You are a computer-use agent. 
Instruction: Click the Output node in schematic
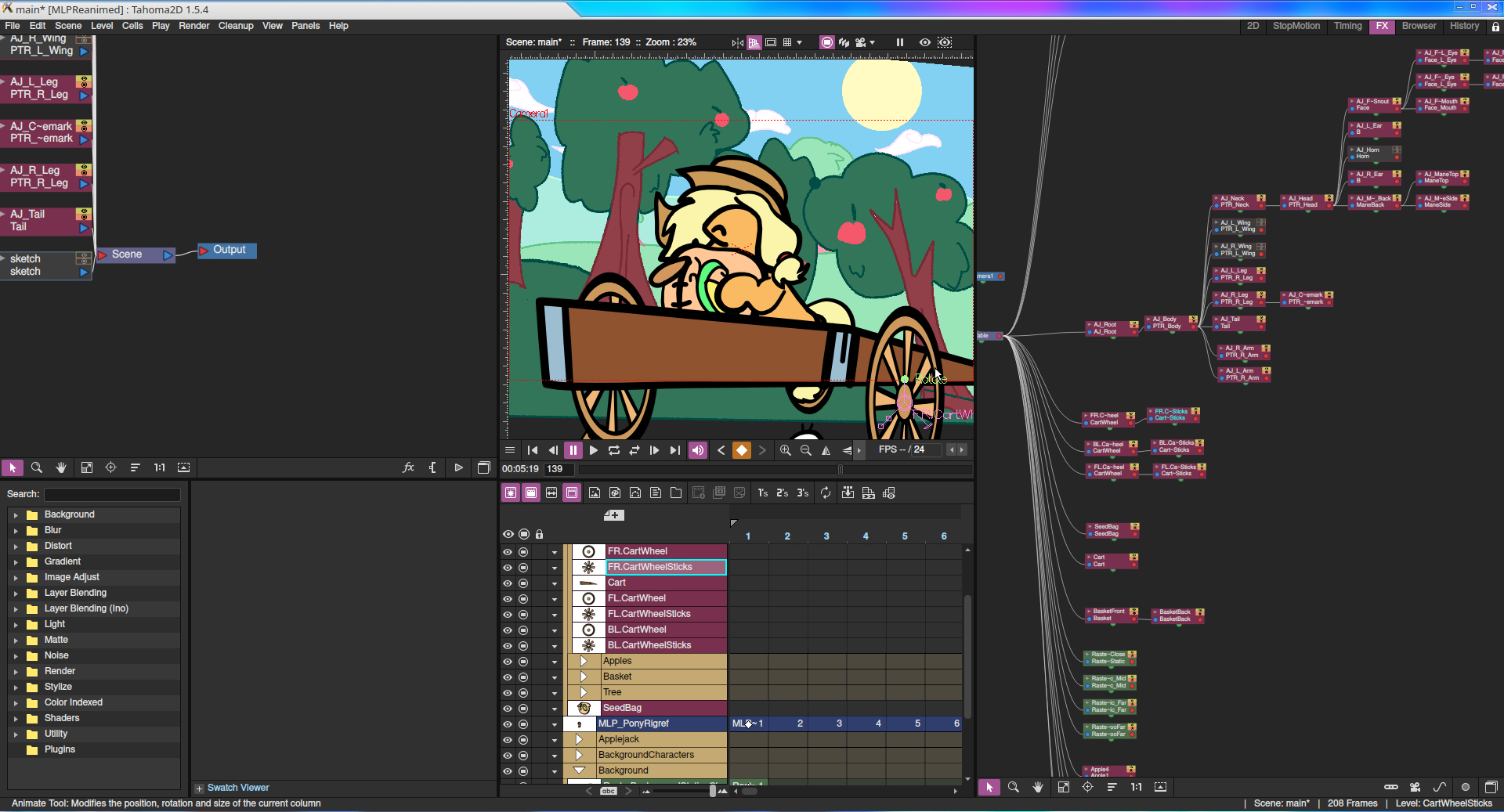[228, 250]
